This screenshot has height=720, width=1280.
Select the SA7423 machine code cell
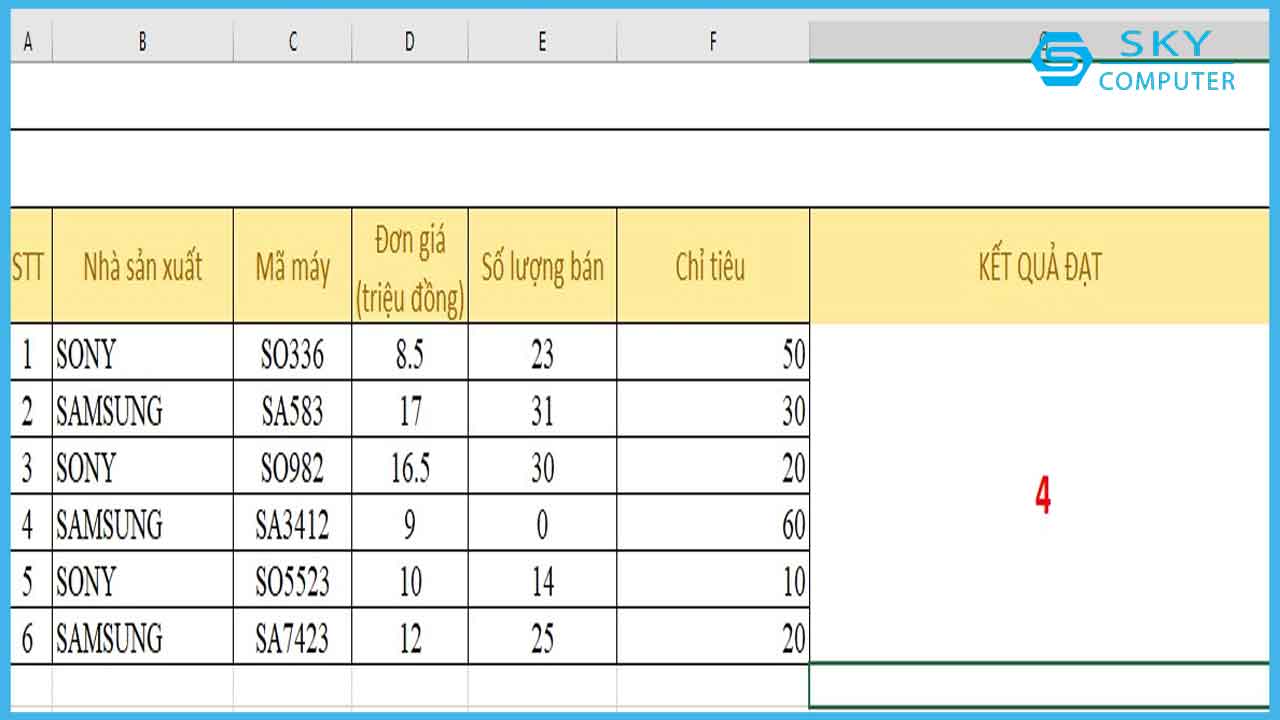[x=293, y=637]
